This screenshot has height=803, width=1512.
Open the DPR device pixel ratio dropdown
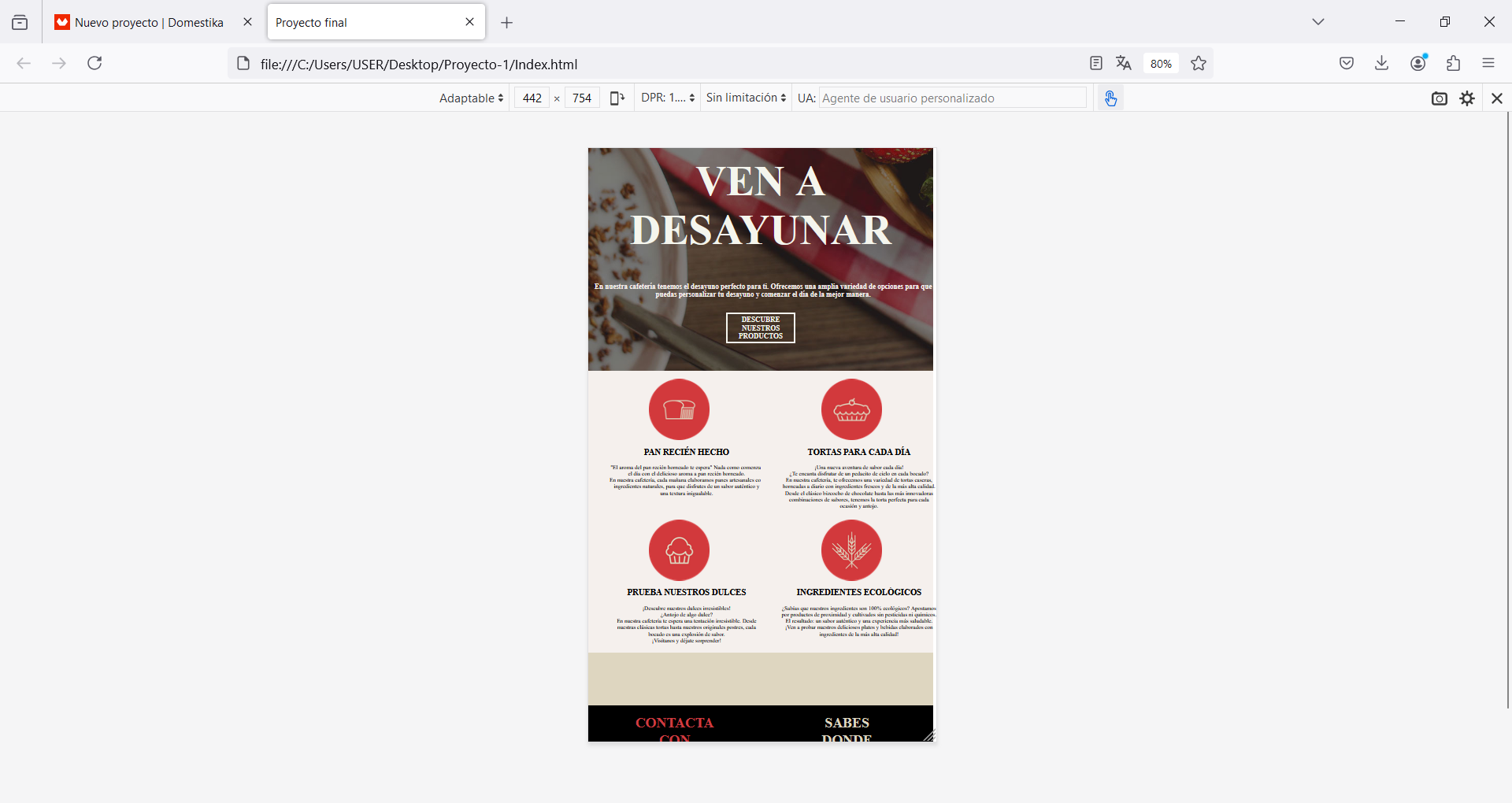[668, 98]
